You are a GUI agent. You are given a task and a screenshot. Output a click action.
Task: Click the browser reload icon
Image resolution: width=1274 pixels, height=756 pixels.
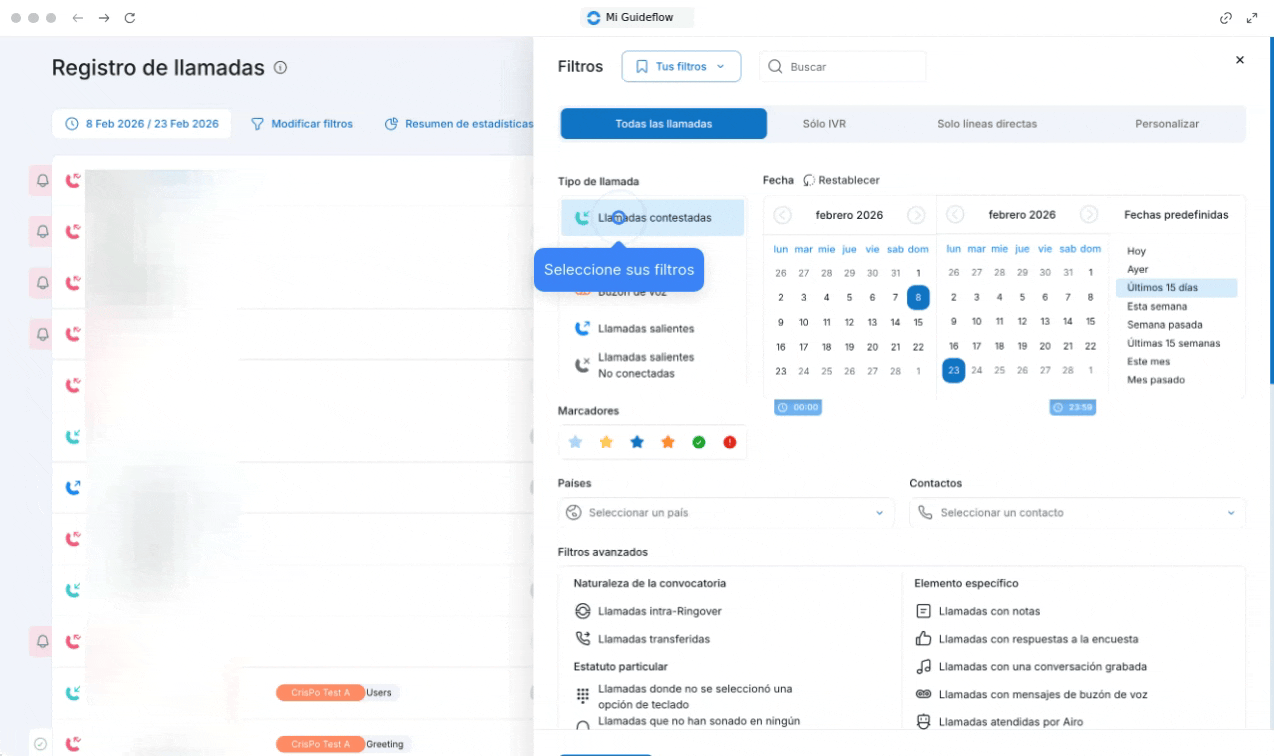(x=130, y=18)
